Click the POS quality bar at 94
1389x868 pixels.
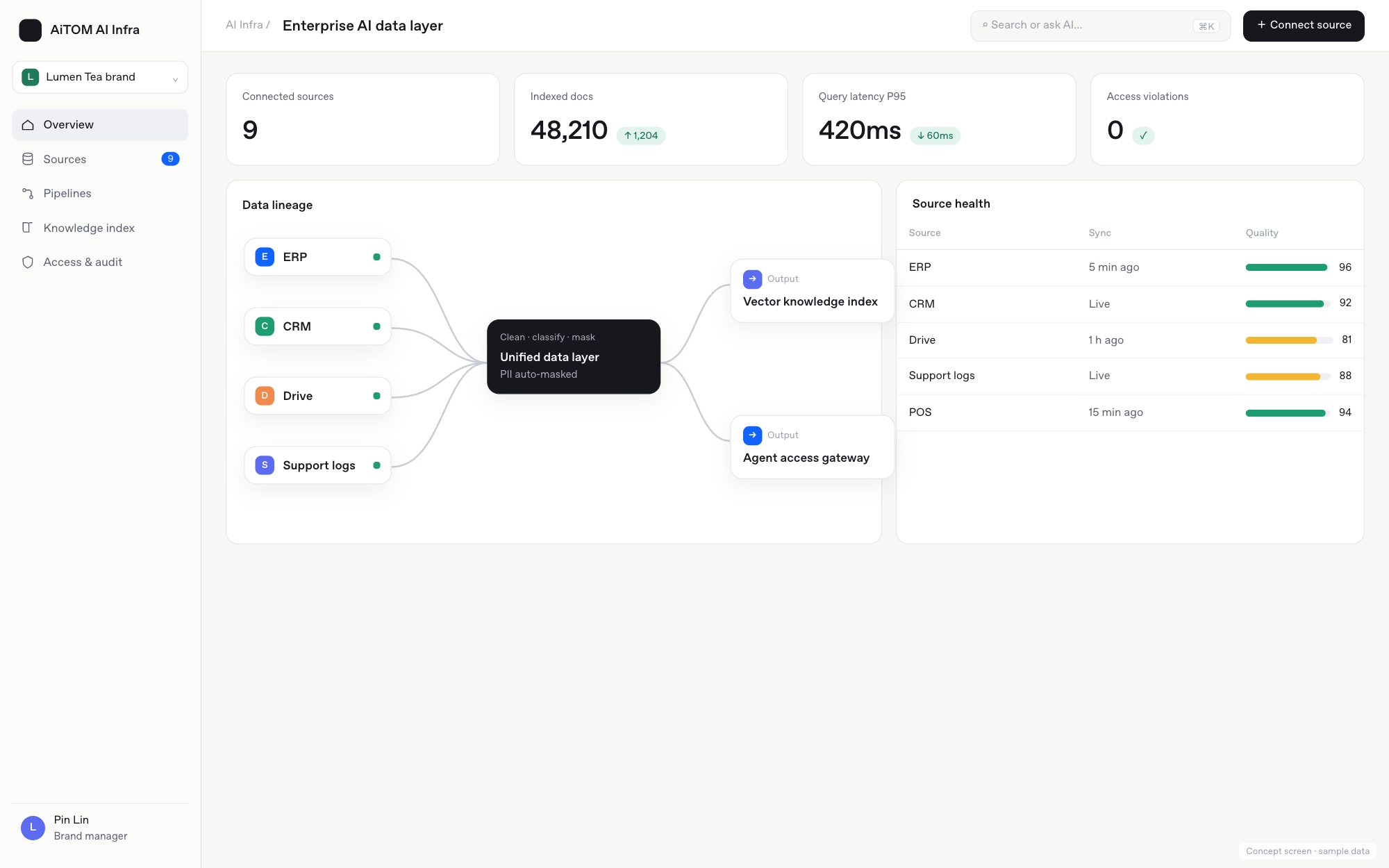click(x=1288, y=413)
